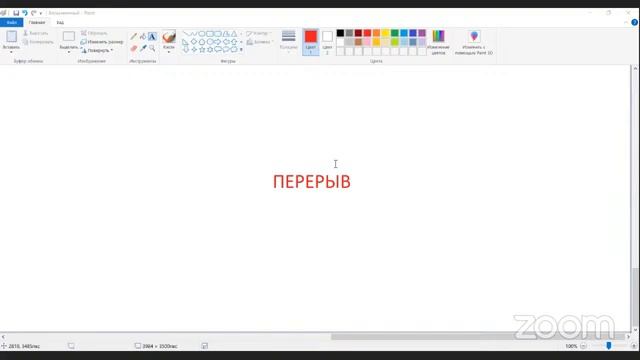Activate Color 1 (Цвет 1) box
640x360 pixels.
pos(311,42)
